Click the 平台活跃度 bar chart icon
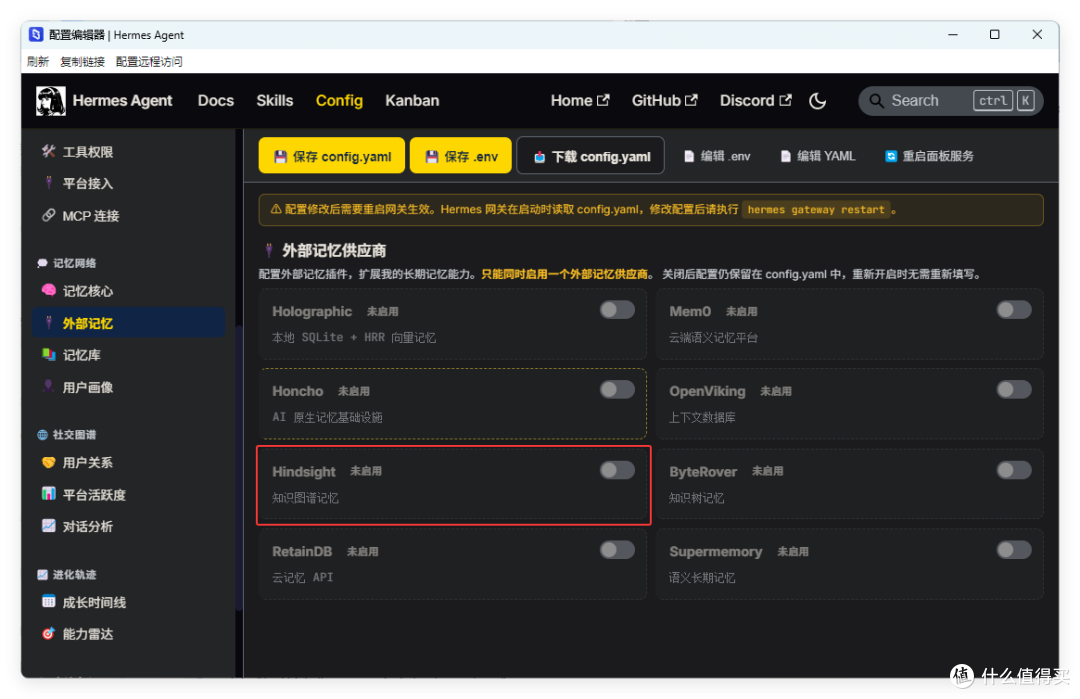 (48, 494)
